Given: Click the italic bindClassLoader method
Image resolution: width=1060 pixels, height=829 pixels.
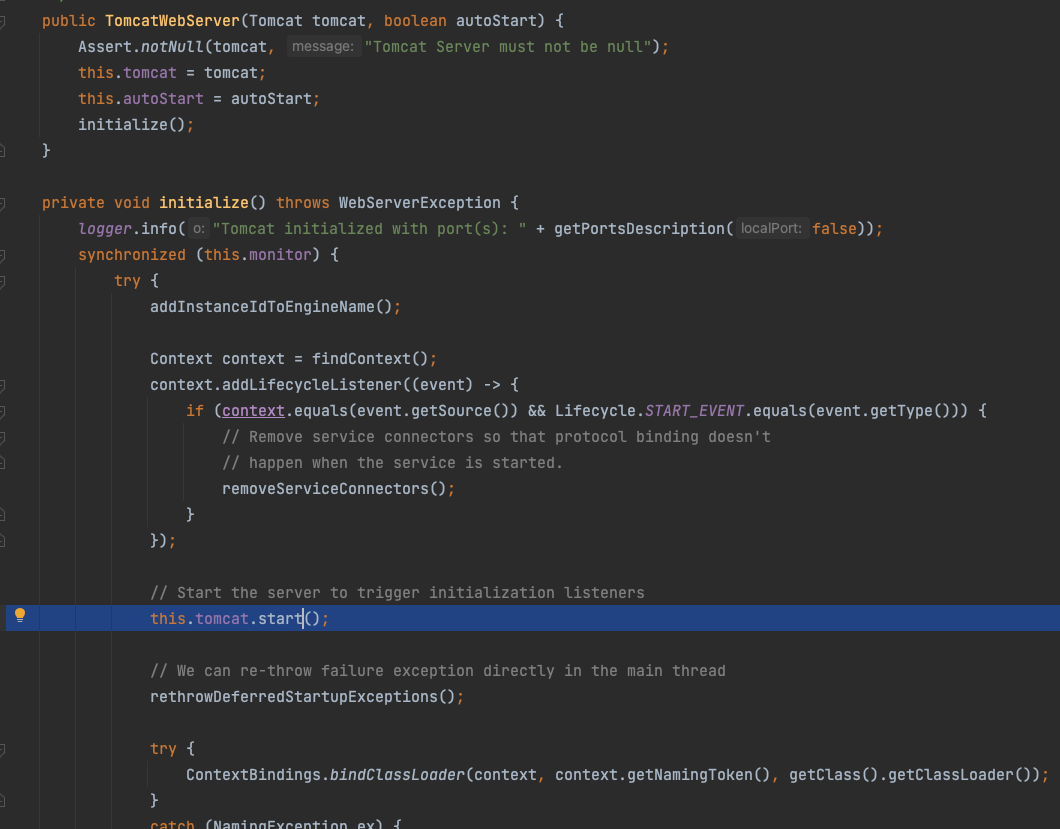Looking at the screenshot, I should pyautogui.click(x=398, y=775).
